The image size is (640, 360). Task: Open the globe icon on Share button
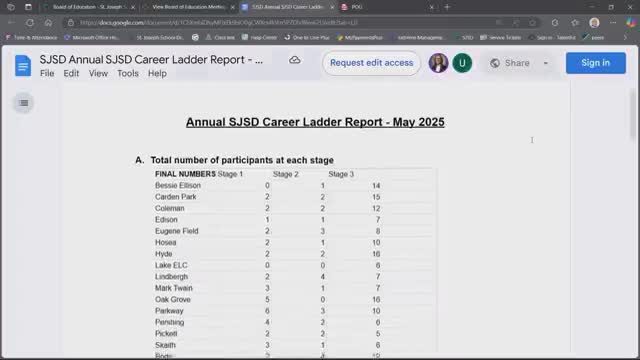tap(495, 63)
